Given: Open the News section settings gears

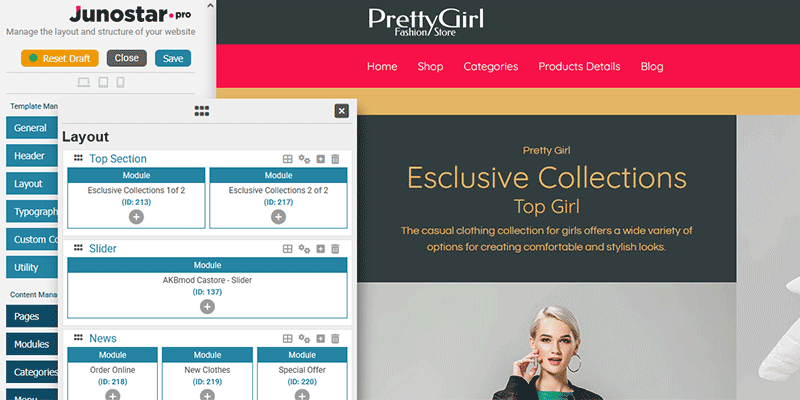Looking at the screenshot, I should click(x=304, y=339).
